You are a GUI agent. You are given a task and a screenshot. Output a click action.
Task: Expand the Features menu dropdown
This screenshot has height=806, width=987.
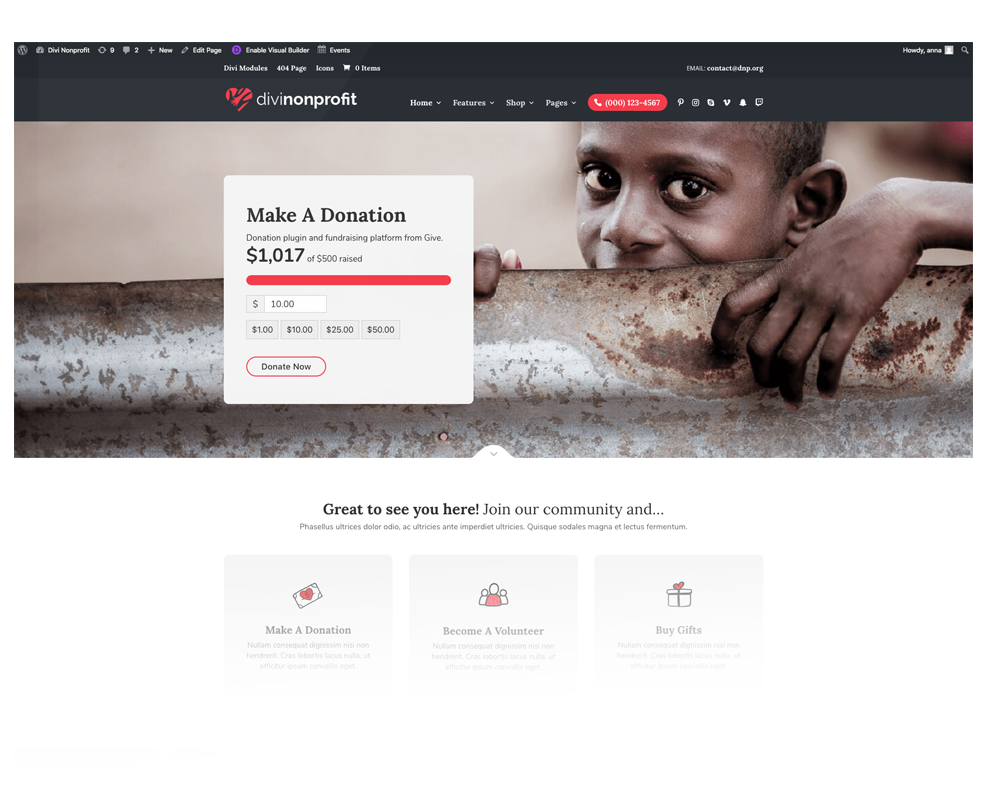pyautogui.click(x=473, y=103)
